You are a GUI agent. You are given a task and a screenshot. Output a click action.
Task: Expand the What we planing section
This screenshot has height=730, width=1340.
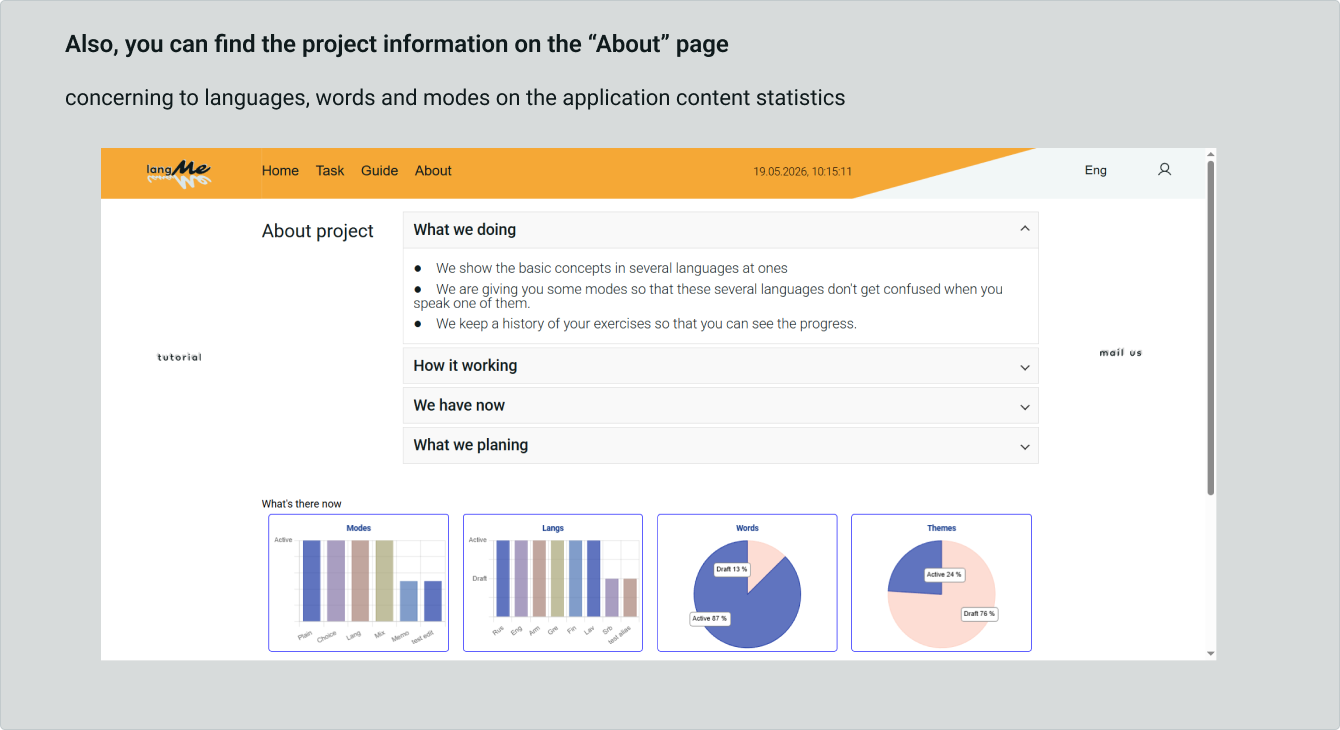(720, 446)
